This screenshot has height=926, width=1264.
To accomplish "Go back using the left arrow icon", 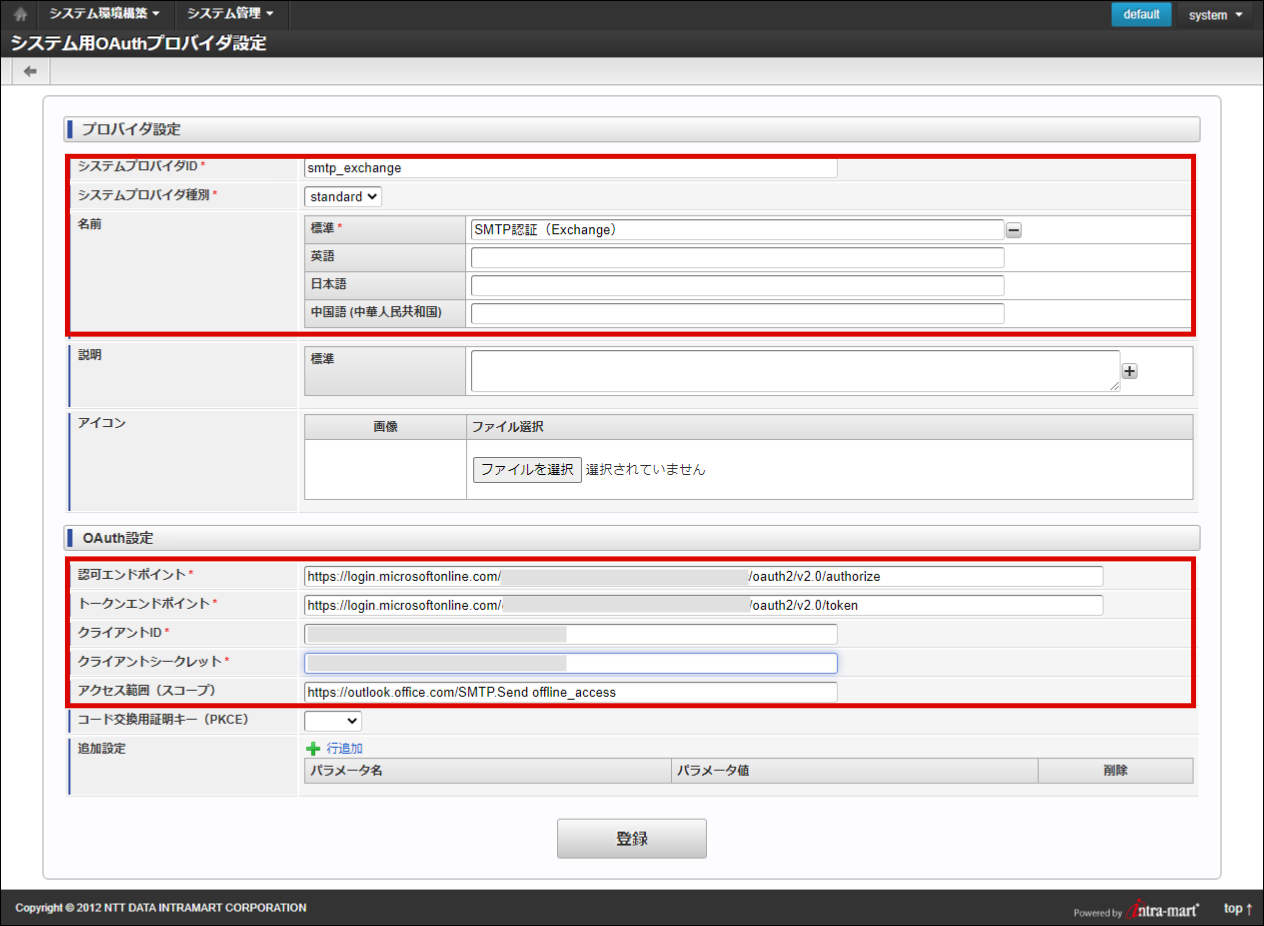I will pyautogui.click(x=30, y=71).
